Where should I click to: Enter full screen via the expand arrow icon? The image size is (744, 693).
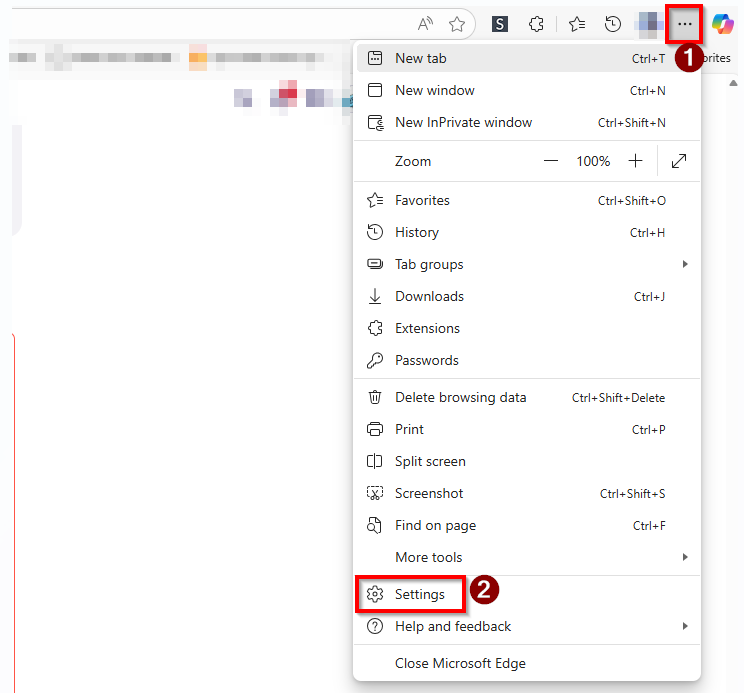tap(679, 161)
